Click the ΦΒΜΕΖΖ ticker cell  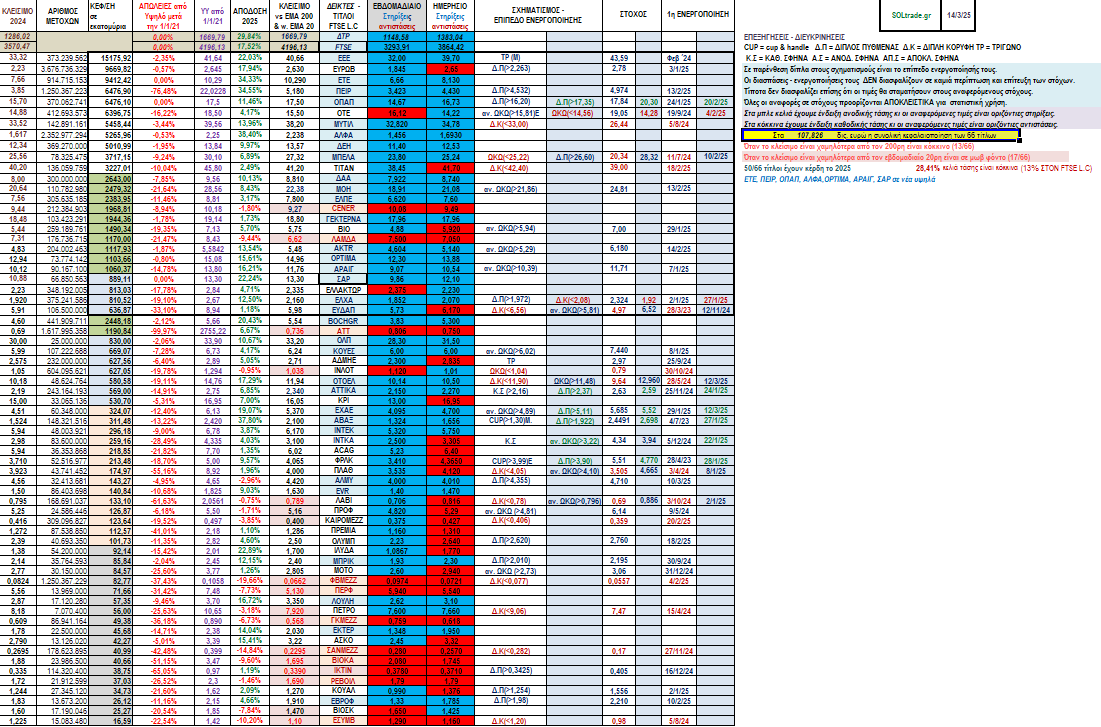click(344, 582)
